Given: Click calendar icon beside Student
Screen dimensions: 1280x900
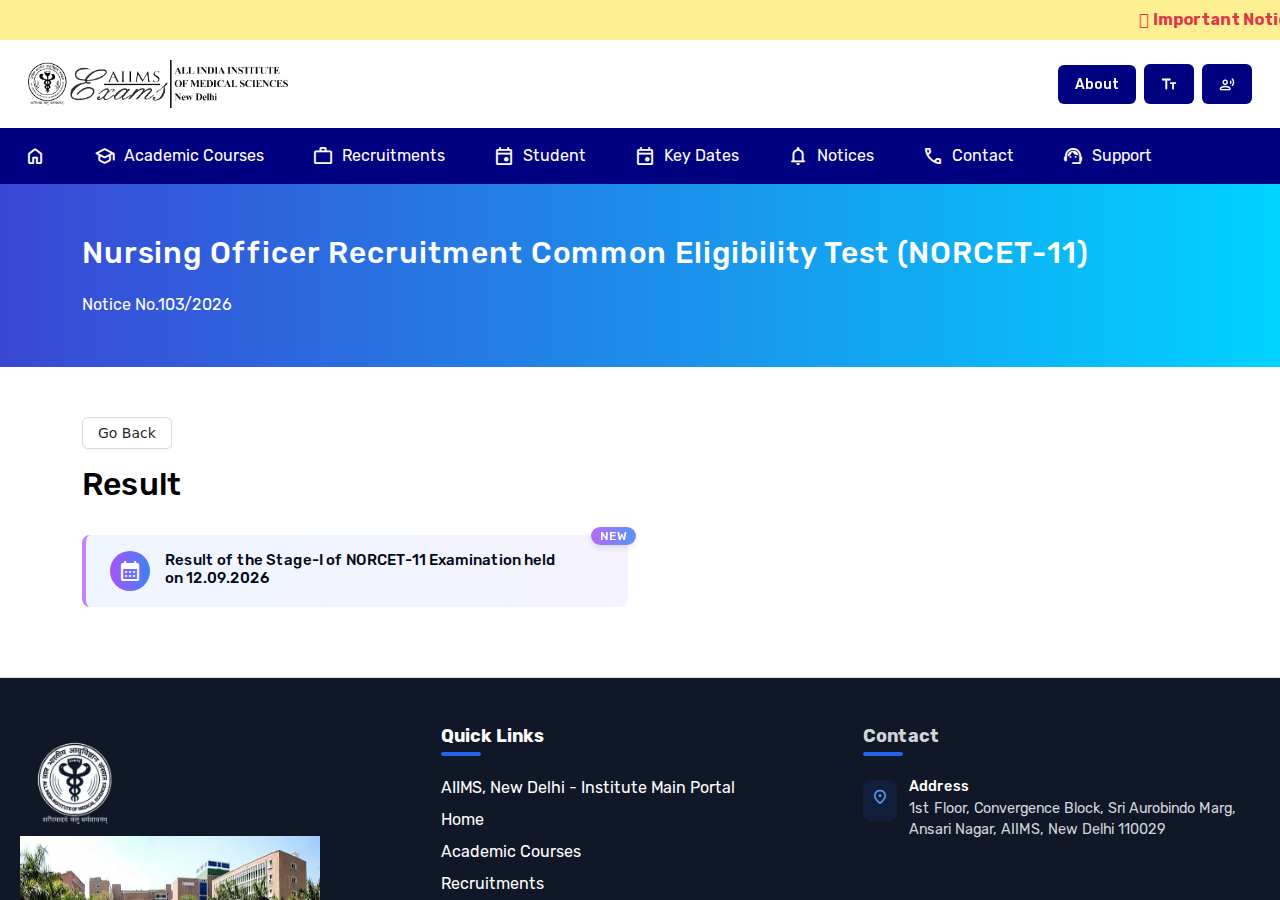Looking at the screenshot, I should pyautogui.click(x=504, y=156).
